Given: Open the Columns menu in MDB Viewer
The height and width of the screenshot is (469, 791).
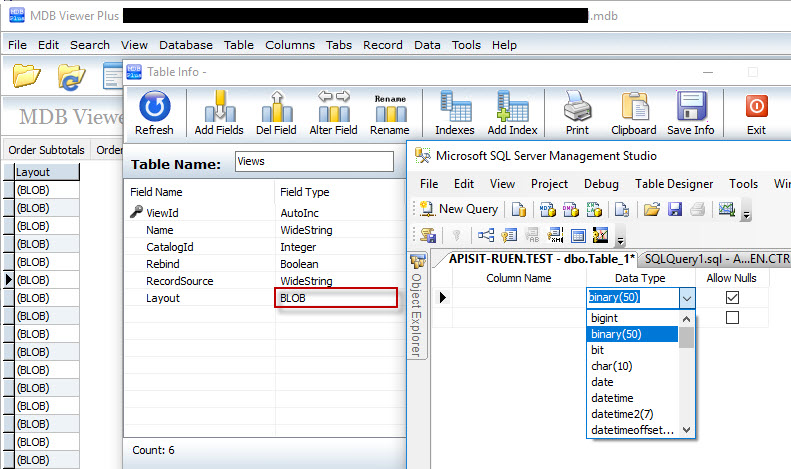Looking at the screenshot, I should (290, 45).
